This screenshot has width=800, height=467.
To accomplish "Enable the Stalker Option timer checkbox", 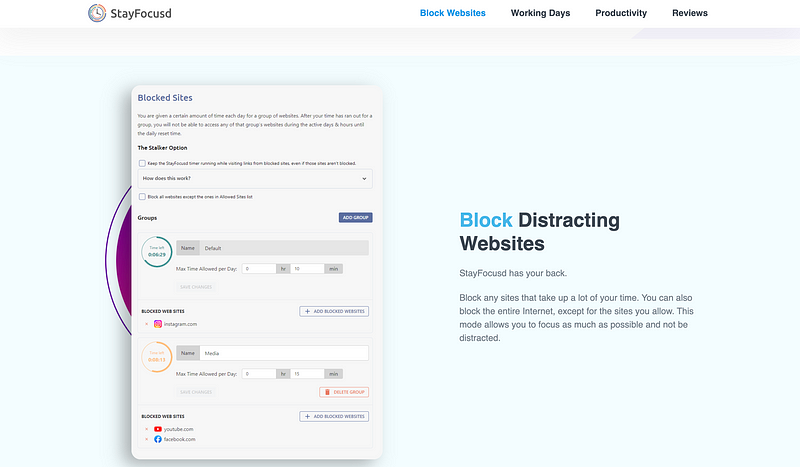I will coord(142,163).
